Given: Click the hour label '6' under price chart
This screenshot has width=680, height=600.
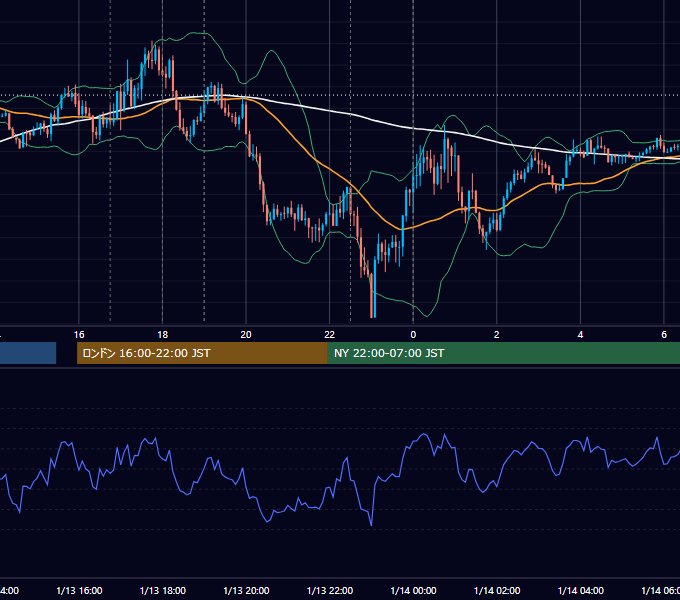Looking at the screenshot, I should pos(664,335).
